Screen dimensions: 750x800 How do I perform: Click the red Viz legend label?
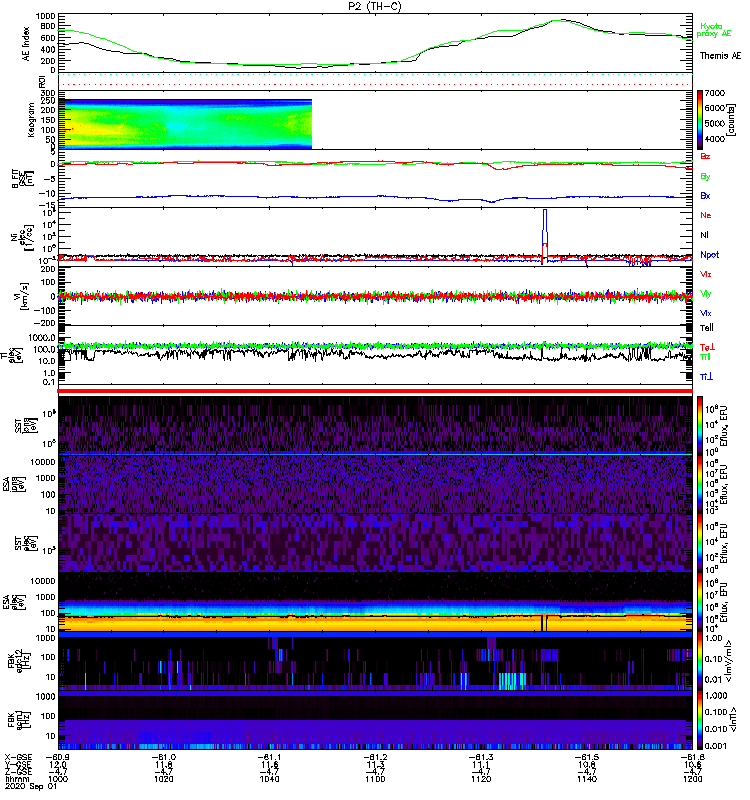click(x=706, y=274)
